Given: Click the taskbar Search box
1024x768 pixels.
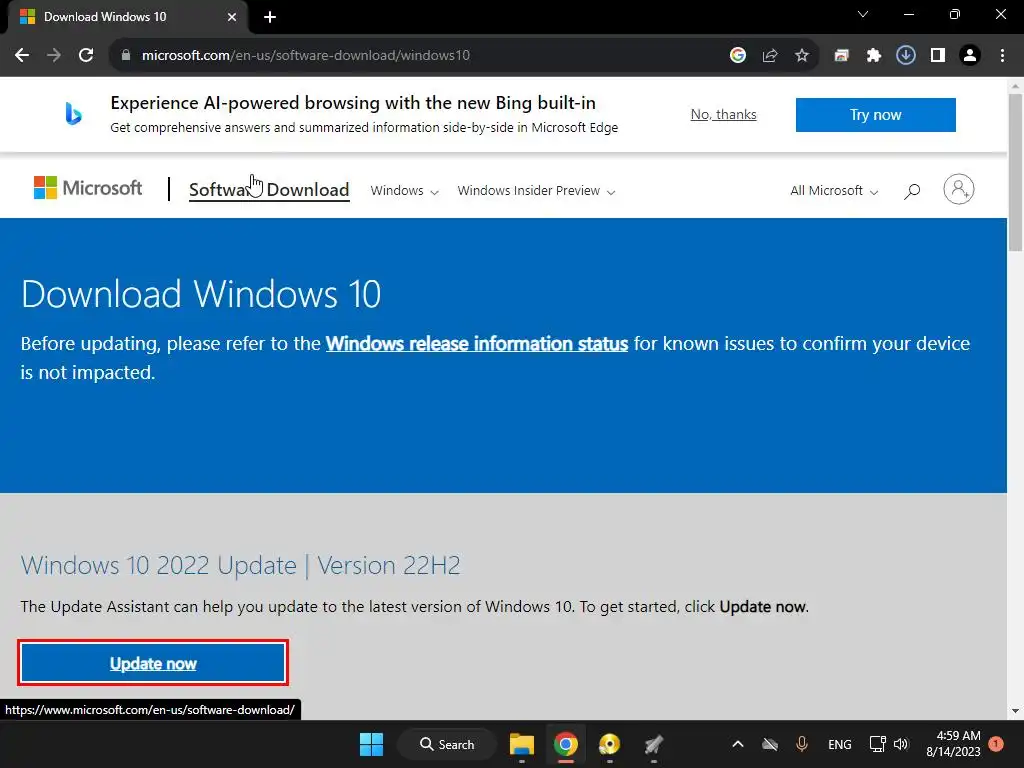Looking at the screenshot, I should [x=448, y=744].
